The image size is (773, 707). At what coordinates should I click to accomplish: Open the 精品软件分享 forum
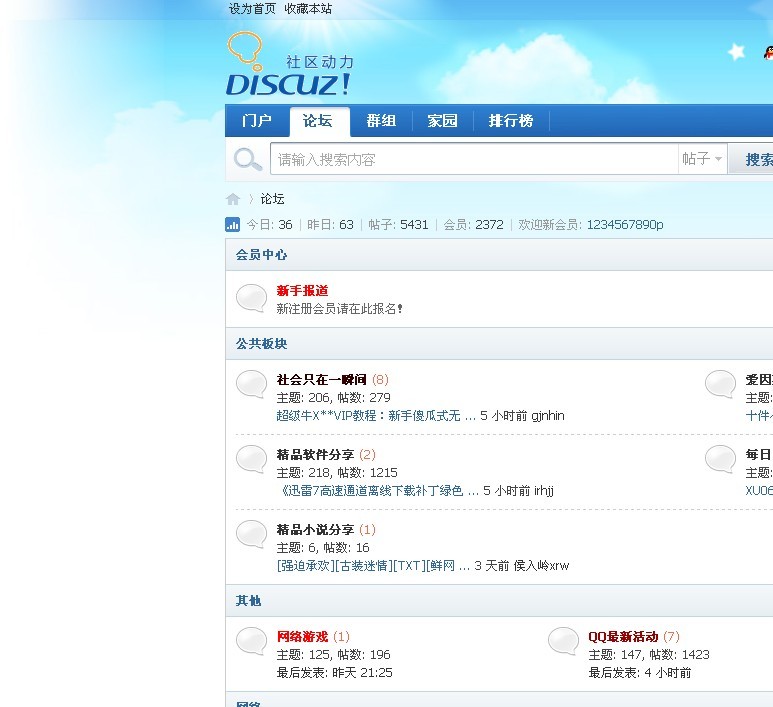[x=315, y=455]
